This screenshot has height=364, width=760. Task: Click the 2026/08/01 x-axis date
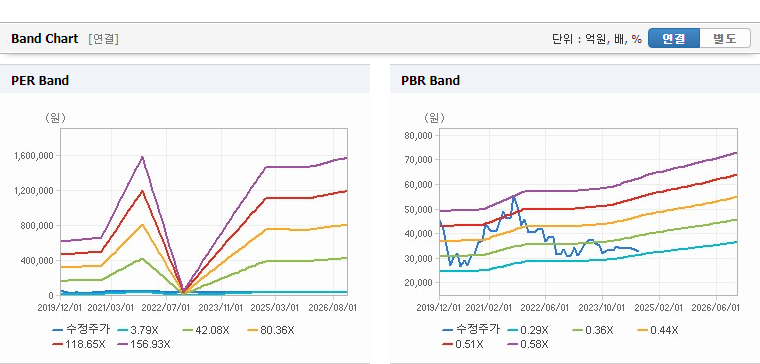point(331,307)
